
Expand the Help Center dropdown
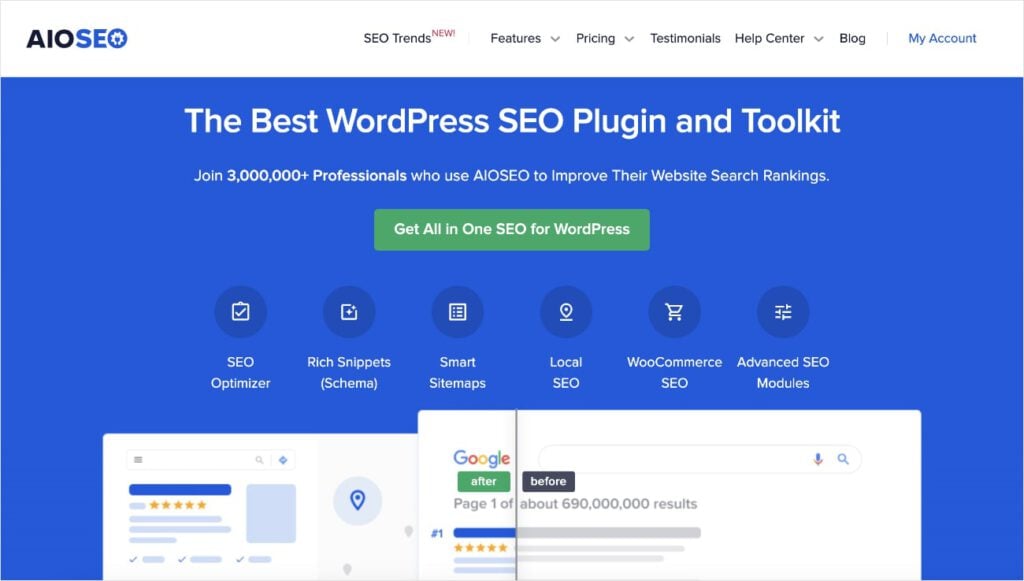771,38
